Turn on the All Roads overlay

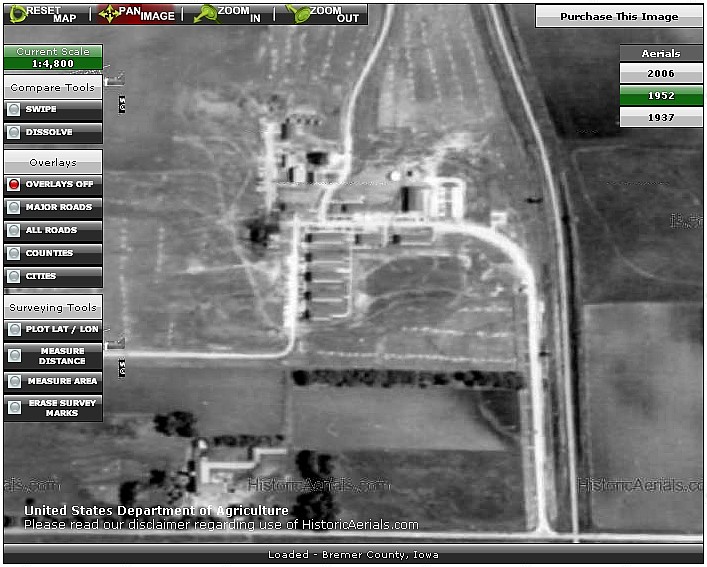point(53,230)
